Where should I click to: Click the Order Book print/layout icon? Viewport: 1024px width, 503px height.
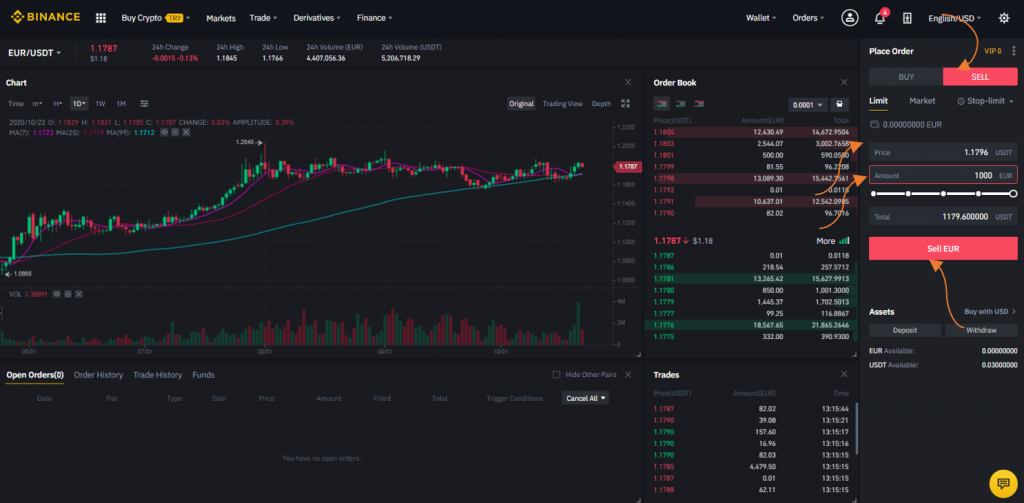840,105
